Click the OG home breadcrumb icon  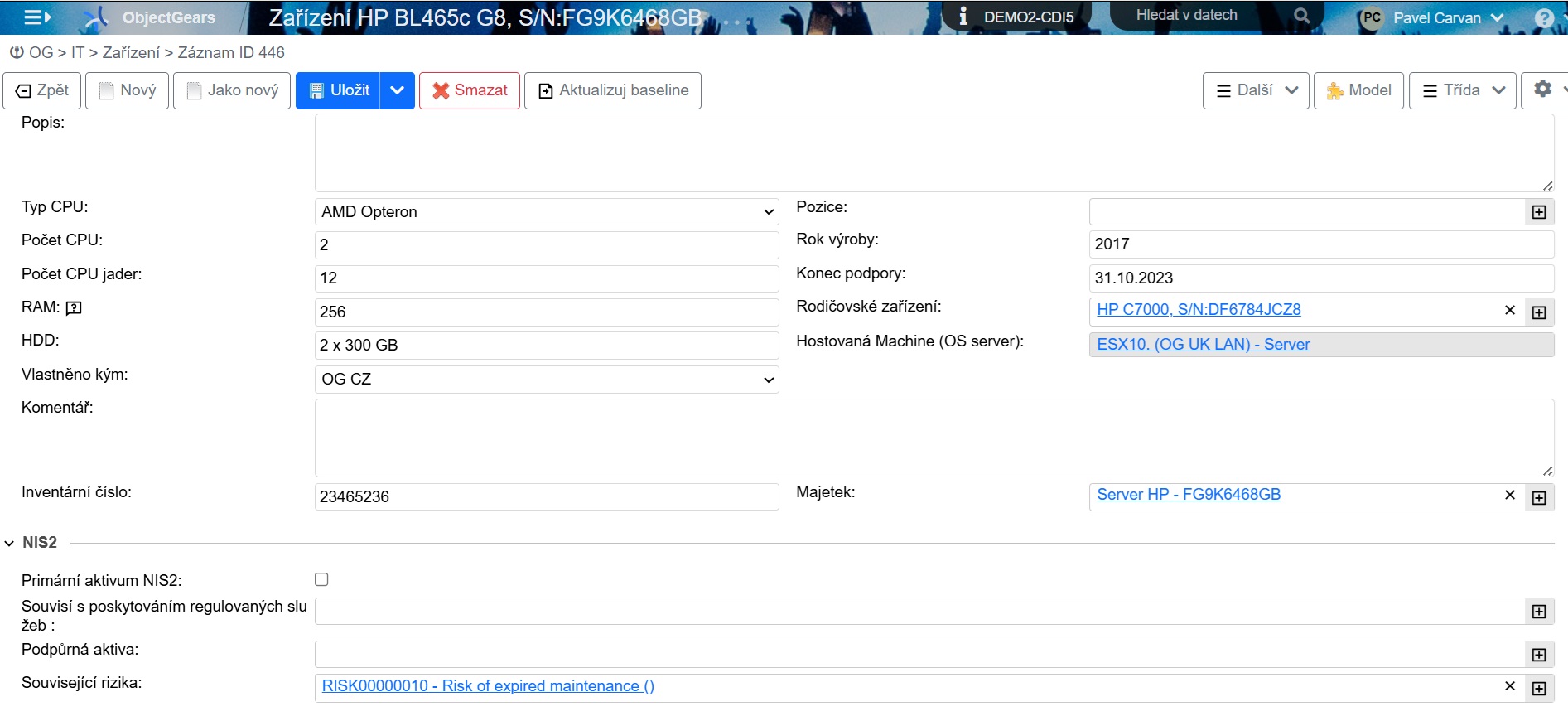coord(16,52)
